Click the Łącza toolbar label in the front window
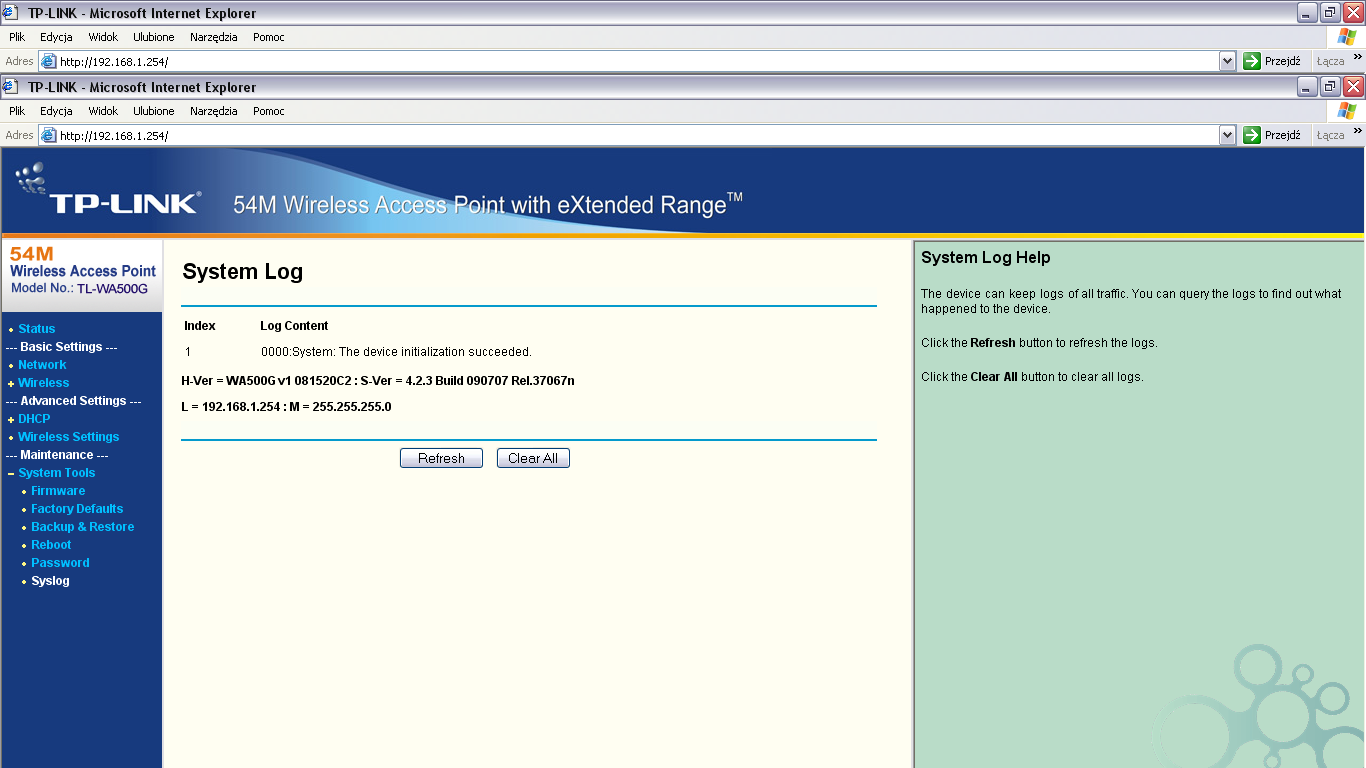 tap(1330, 135)
